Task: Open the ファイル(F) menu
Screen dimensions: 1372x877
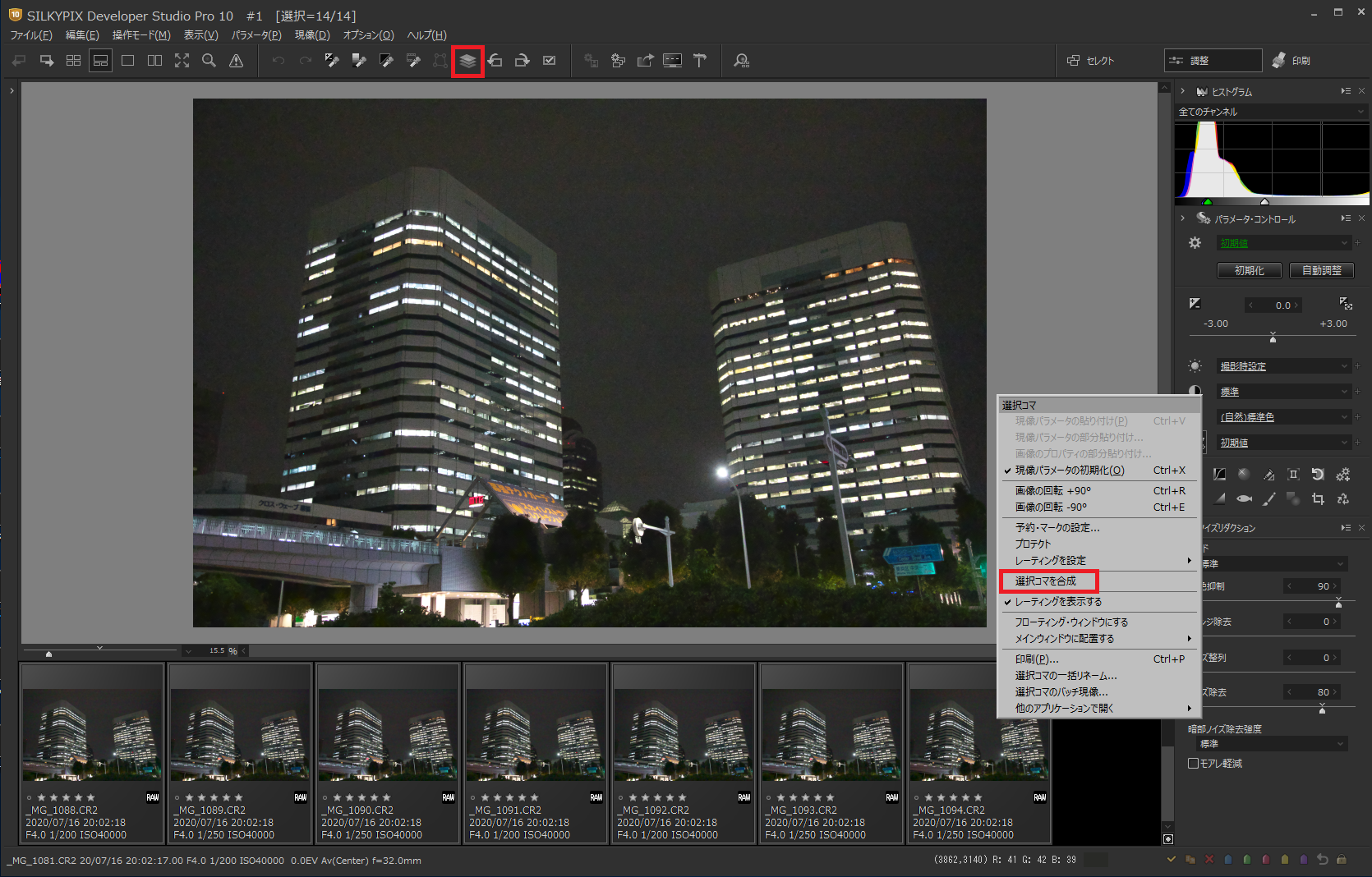Action: point(30,35)
